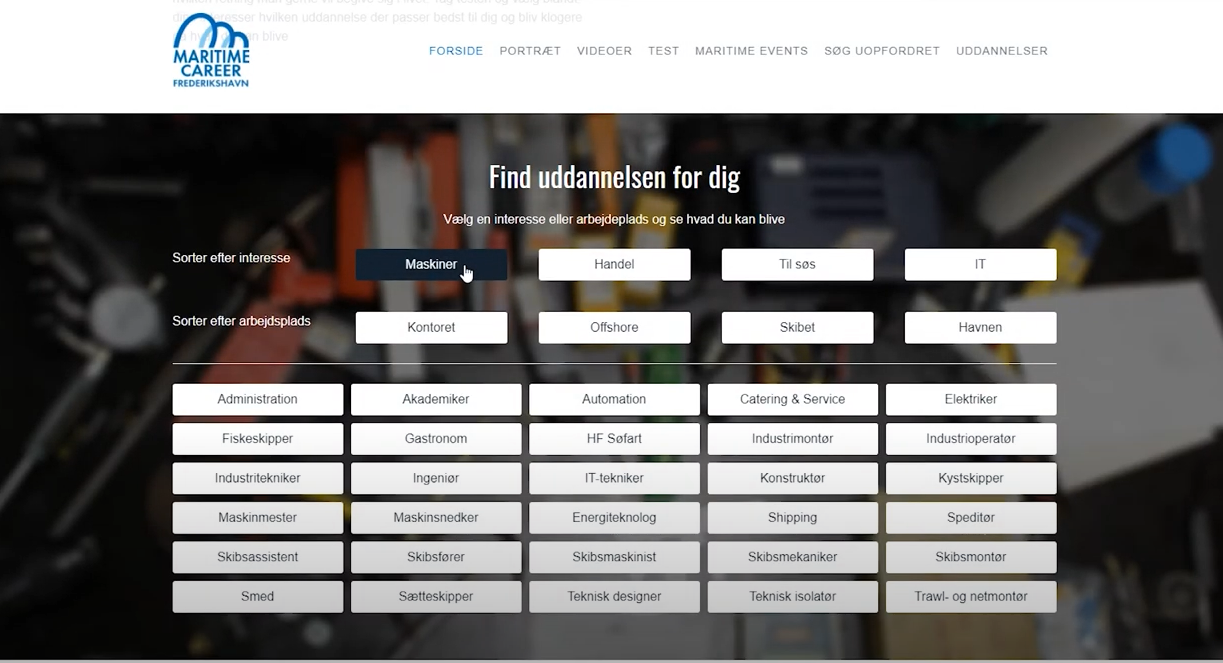Select the Søg Uopfordret menu item
The height and width of the screenshot is (663, 1223).
[881, 51]
